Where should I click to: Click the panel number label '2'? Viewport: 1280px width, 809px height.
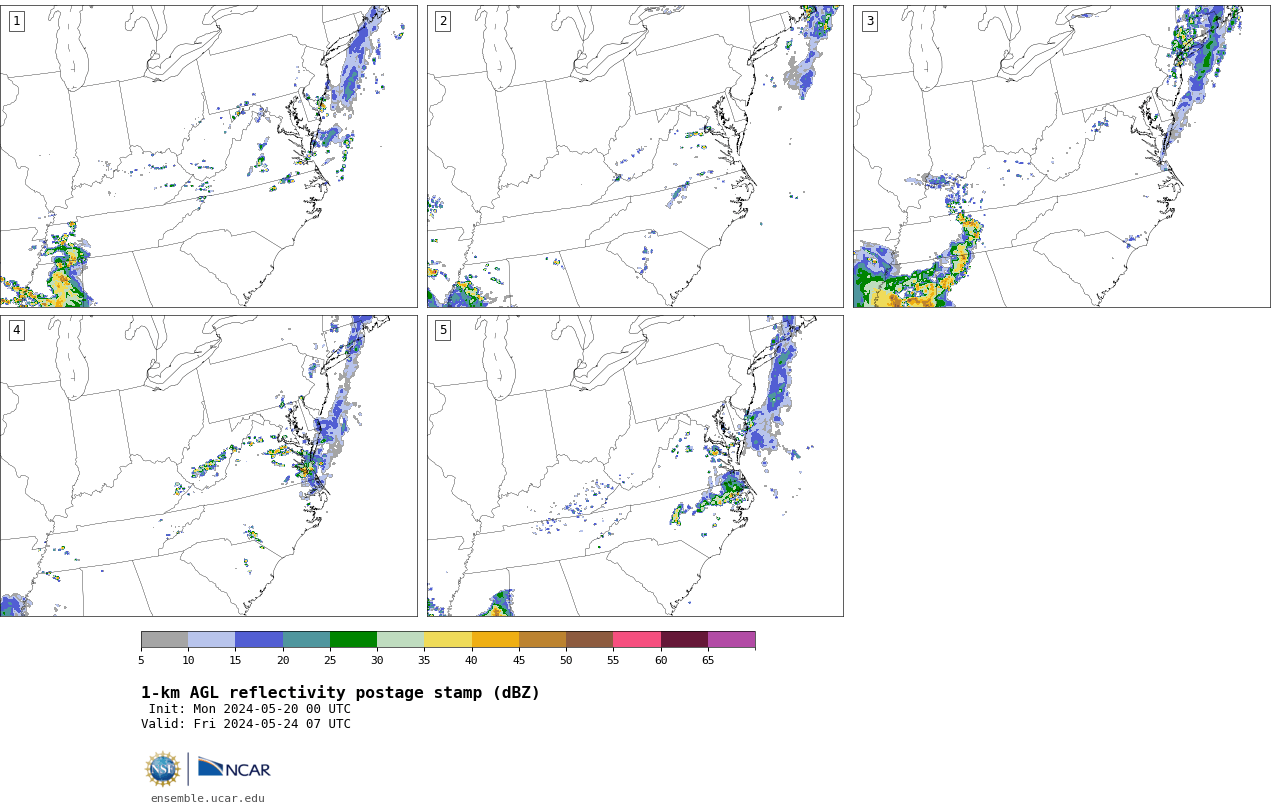coord(443,21)
